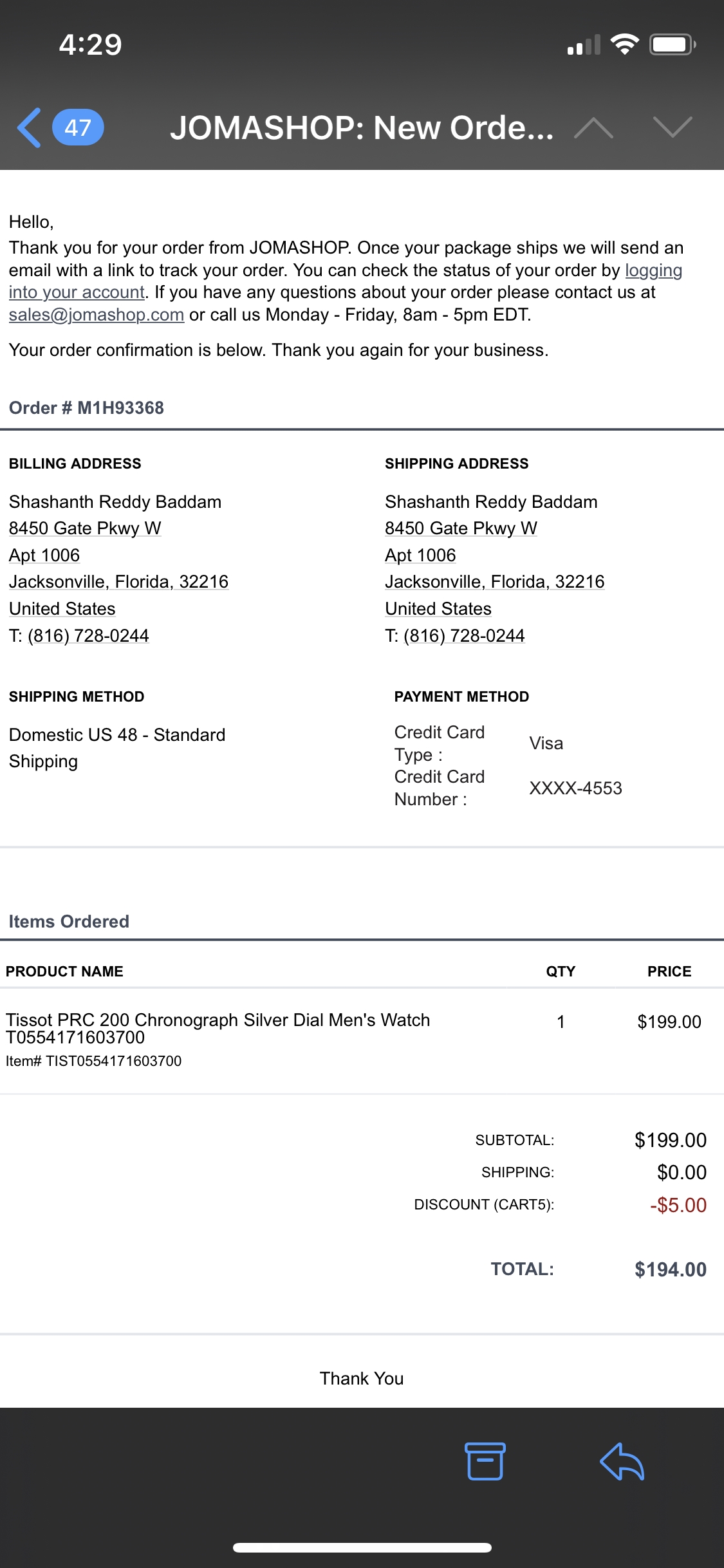
Task: Open billing street address 8450 Gate Pkwy W
Action: click(85, 528)
